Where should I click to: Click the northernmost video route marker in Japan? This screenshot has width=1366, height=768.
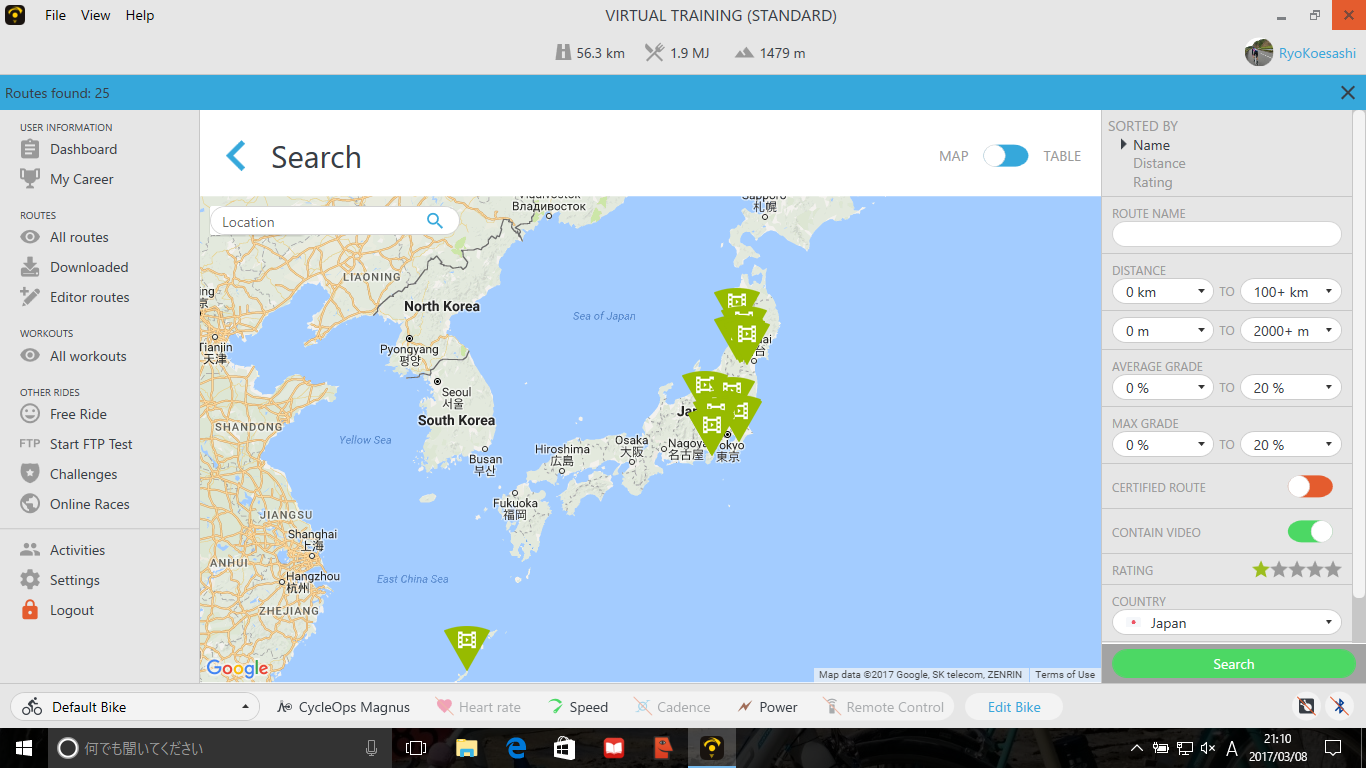[737, 299]
